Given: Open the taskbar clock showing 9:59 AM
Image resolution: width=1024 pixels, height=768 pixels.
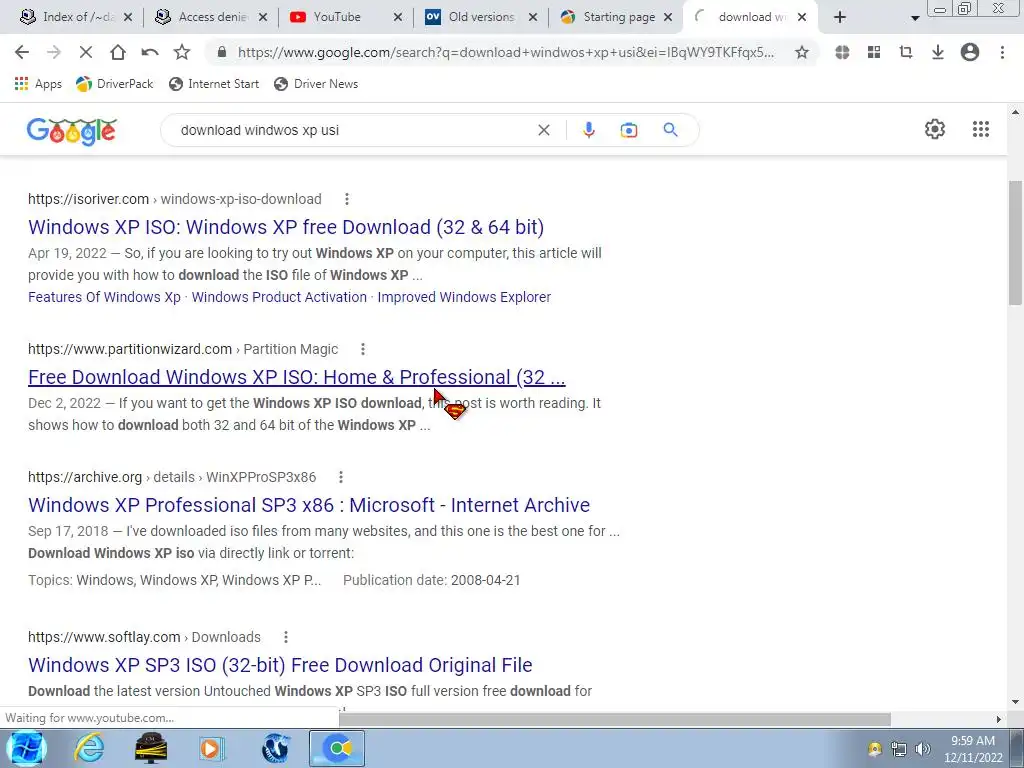Looking at the screenshot, I should (973, 749).
